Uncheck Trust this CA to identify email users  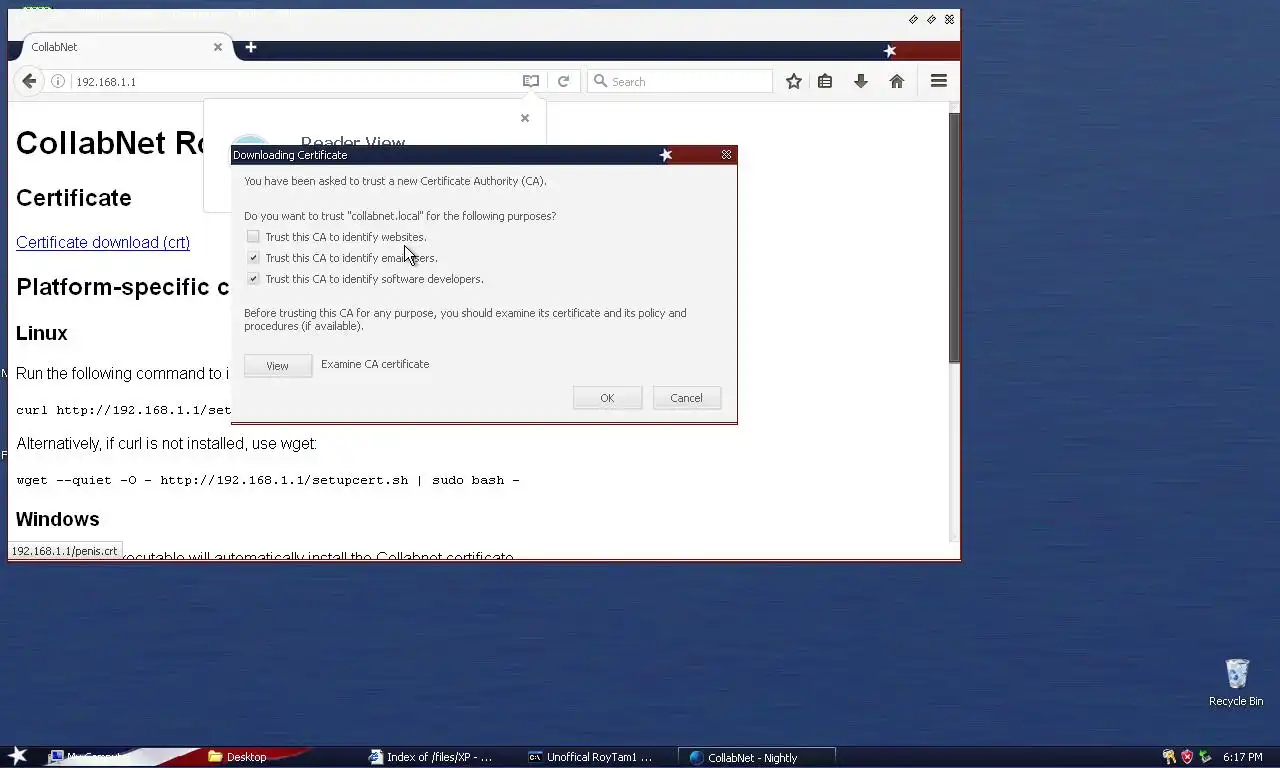tap(253, 258)
